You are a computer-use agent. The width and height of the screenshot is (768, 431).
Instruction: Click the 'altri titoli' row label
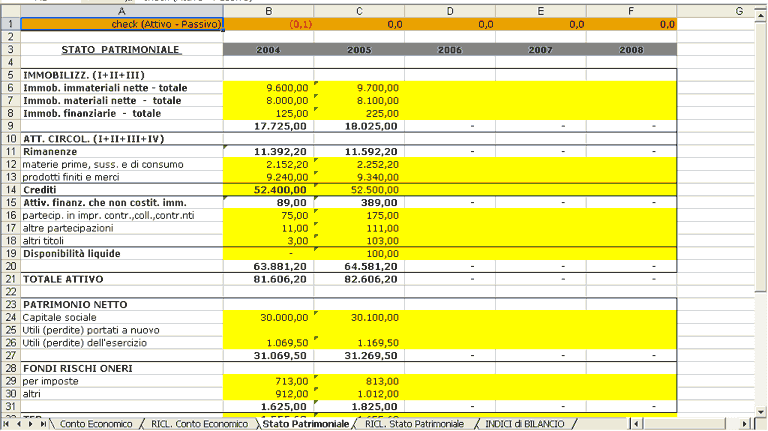43,240
